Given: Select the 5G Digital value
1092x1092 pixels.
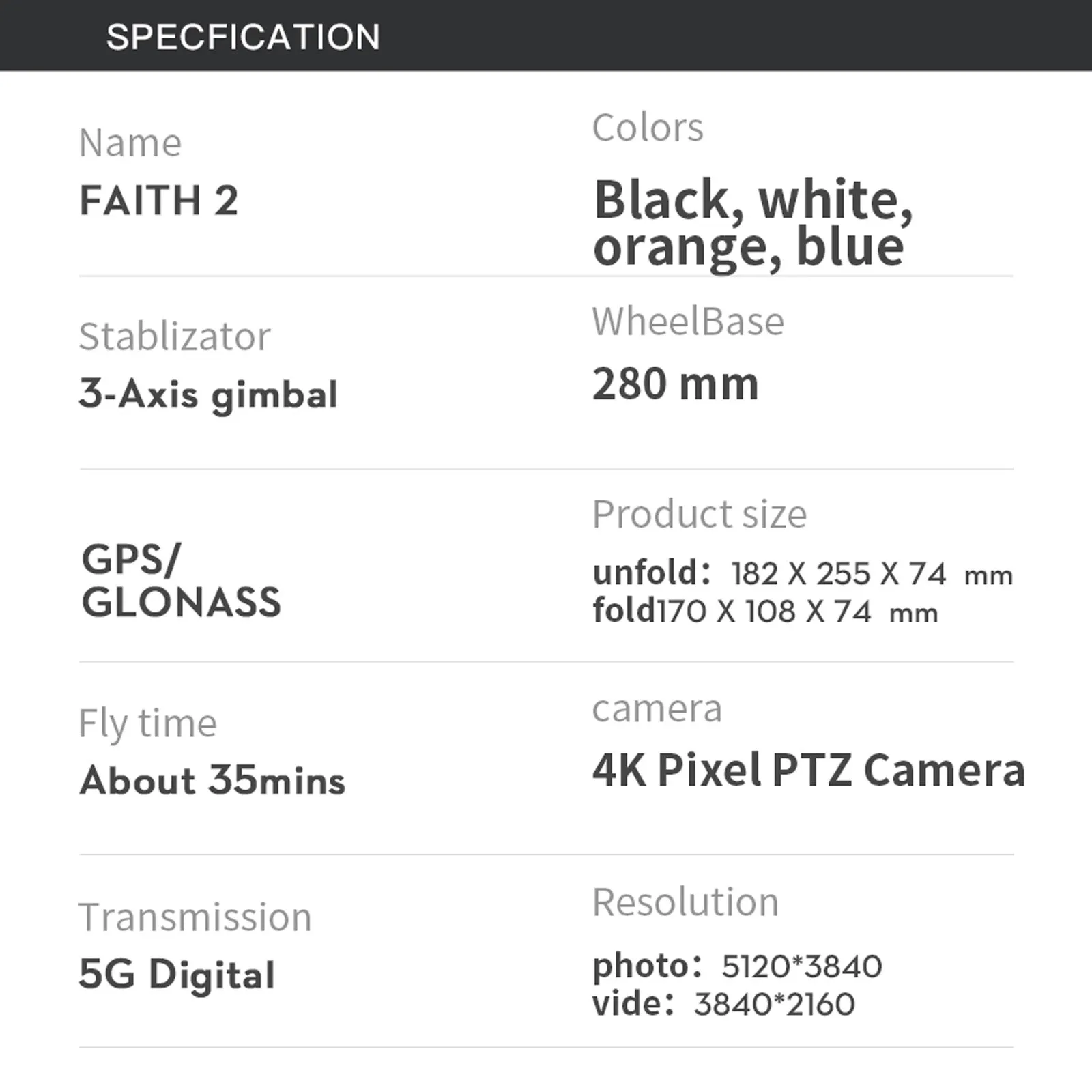Looking at the screenshot, I should pos(177,975).
